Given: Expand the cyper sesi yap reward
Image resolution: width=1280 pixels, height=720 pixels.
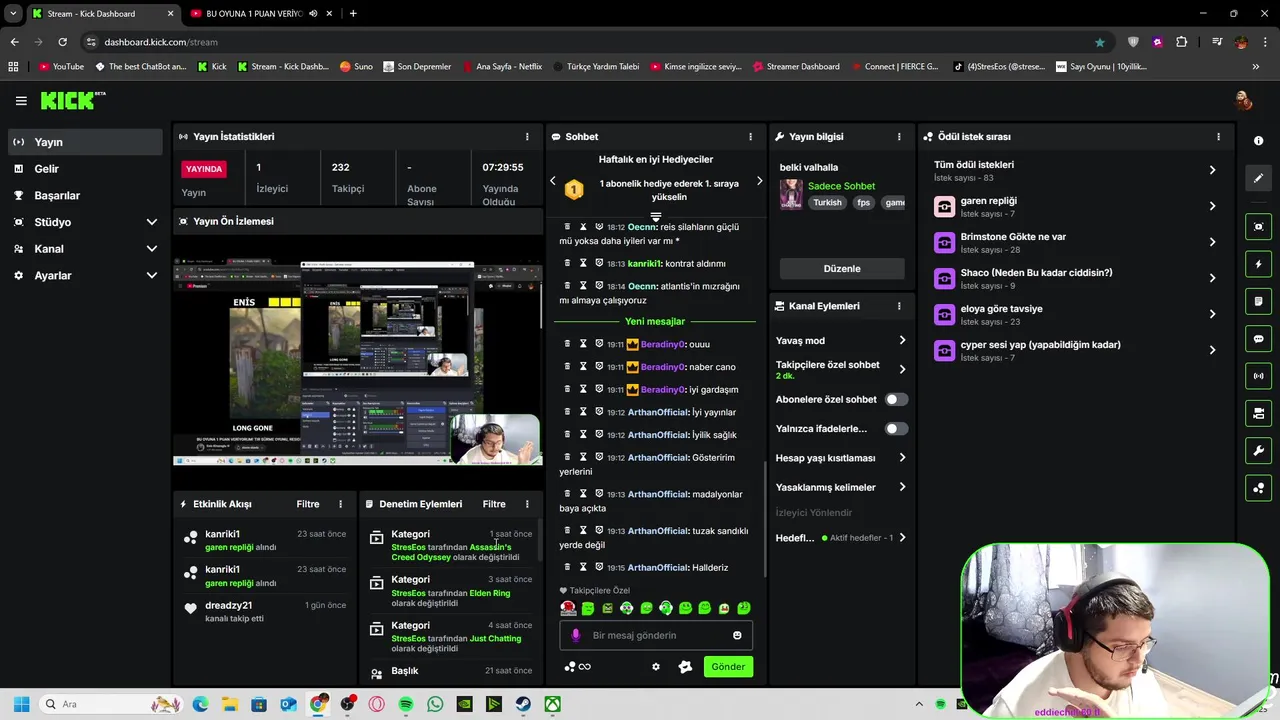Looking at the screenshot, I should point(1212,350).
